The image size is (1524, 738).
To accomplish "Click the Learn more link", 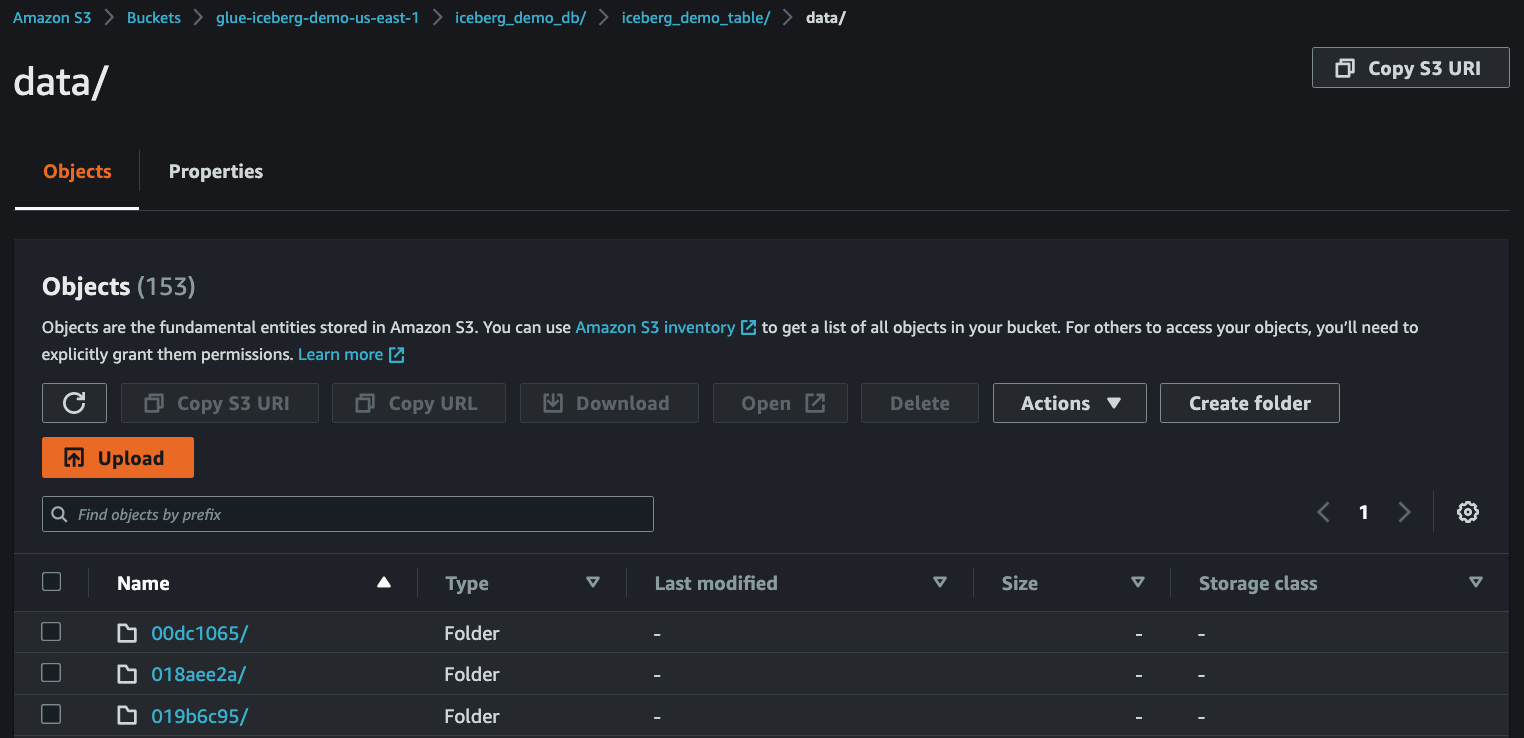I will pos(340,354).
